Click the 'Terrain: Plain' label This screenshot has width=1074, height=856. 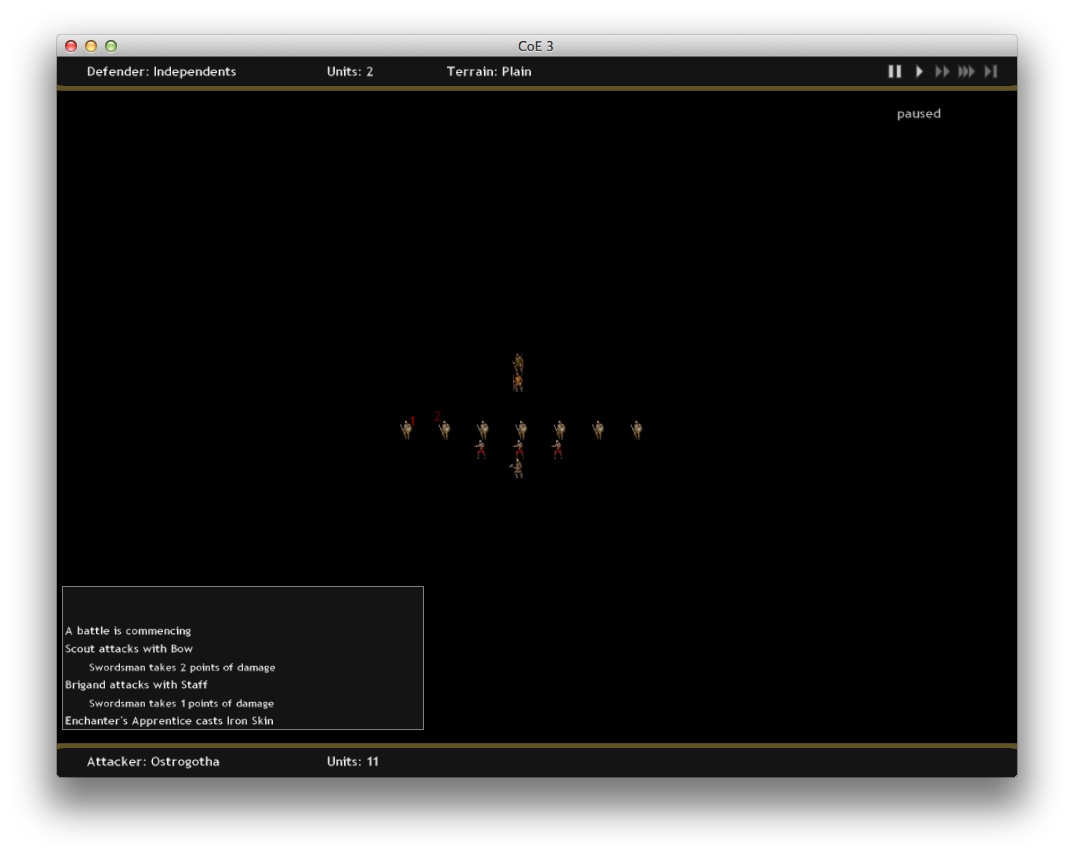coord(489,72)
